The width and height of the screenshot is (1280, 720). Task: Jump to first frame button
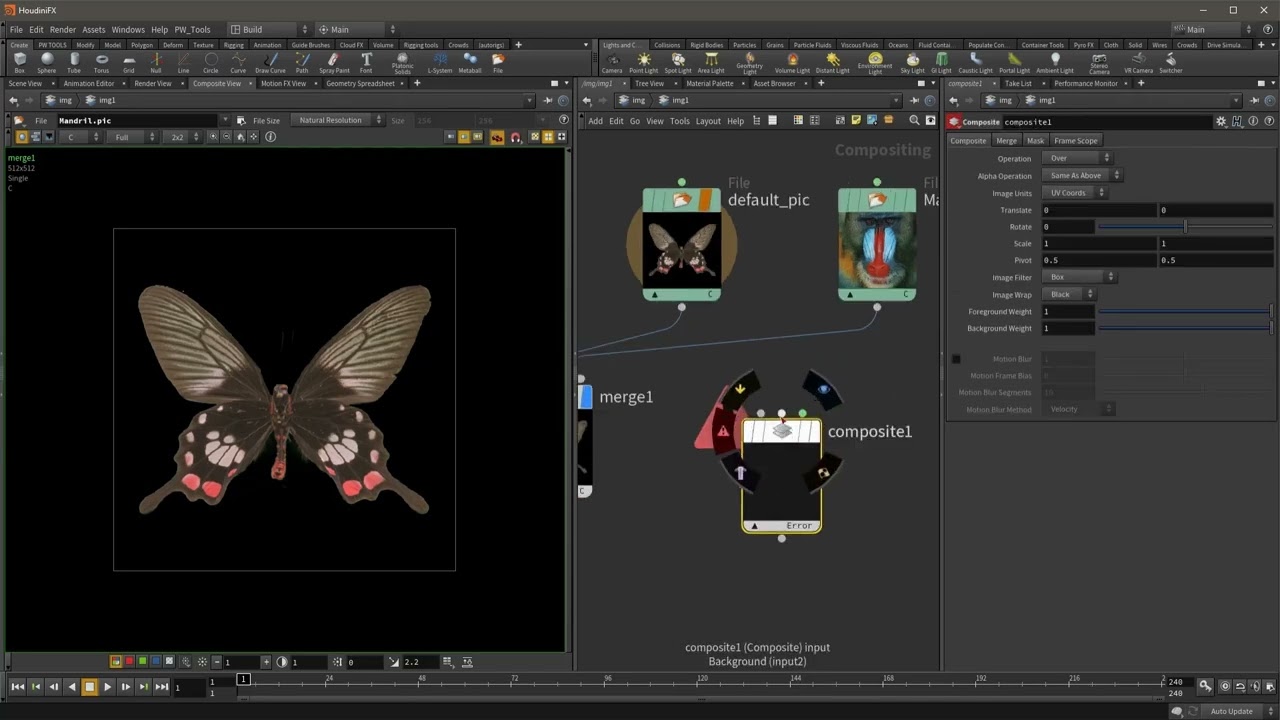17,686
